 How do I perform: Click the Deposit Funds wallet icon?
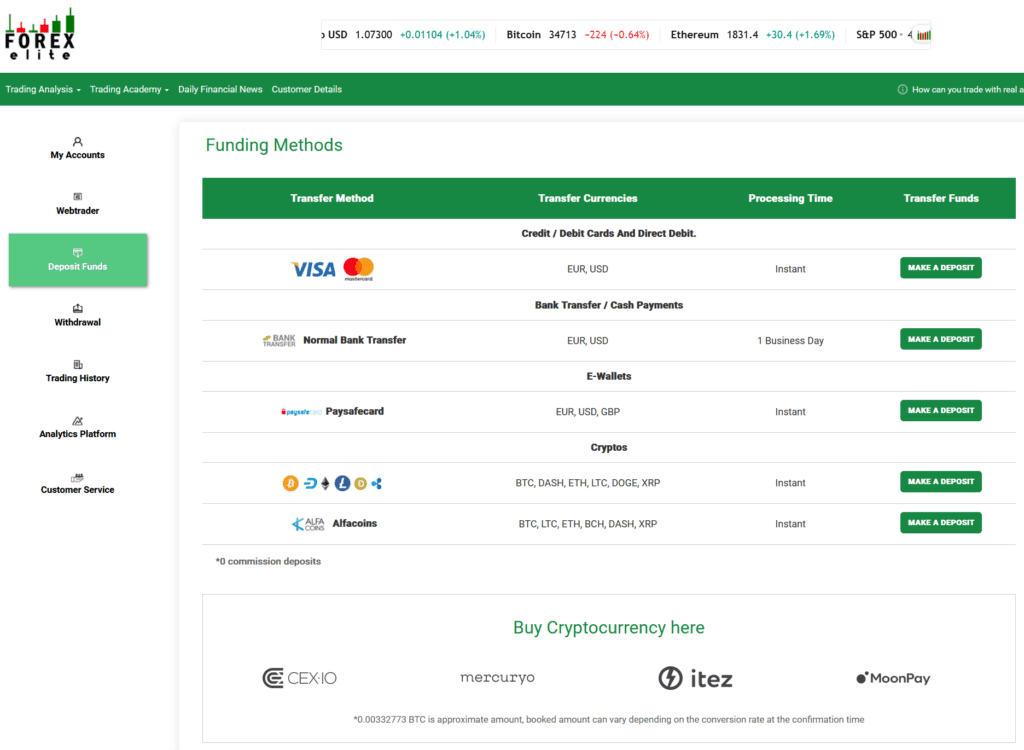(77, 253)
